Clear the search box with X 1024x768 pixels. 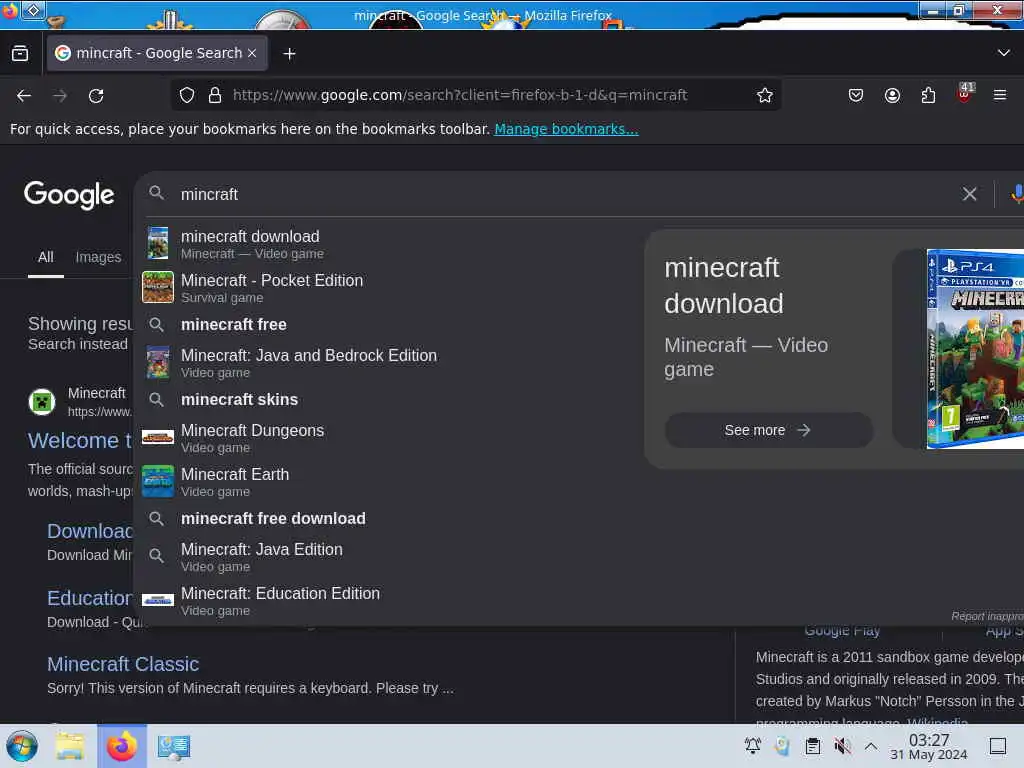[969, 194]
